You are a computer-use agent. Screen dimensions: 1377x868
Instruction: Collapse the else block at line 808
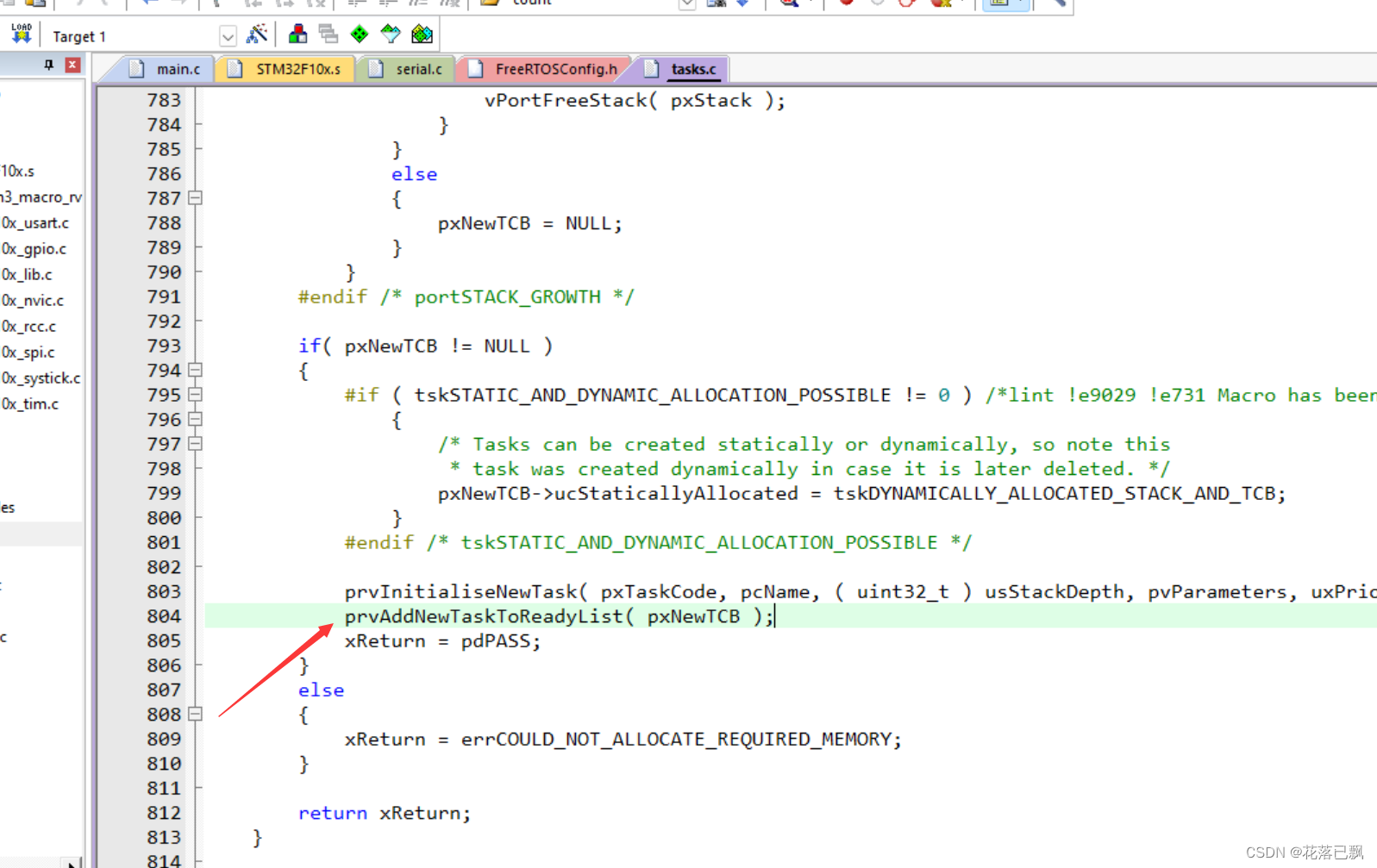point(196,715)
